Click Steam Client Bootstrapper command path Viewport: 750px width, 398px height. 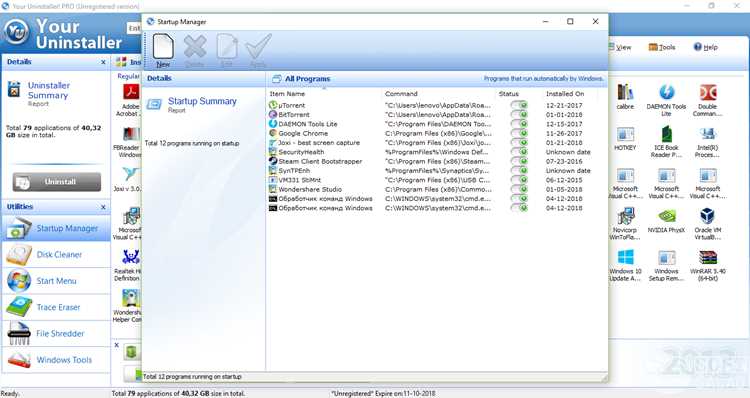point(437,161)
